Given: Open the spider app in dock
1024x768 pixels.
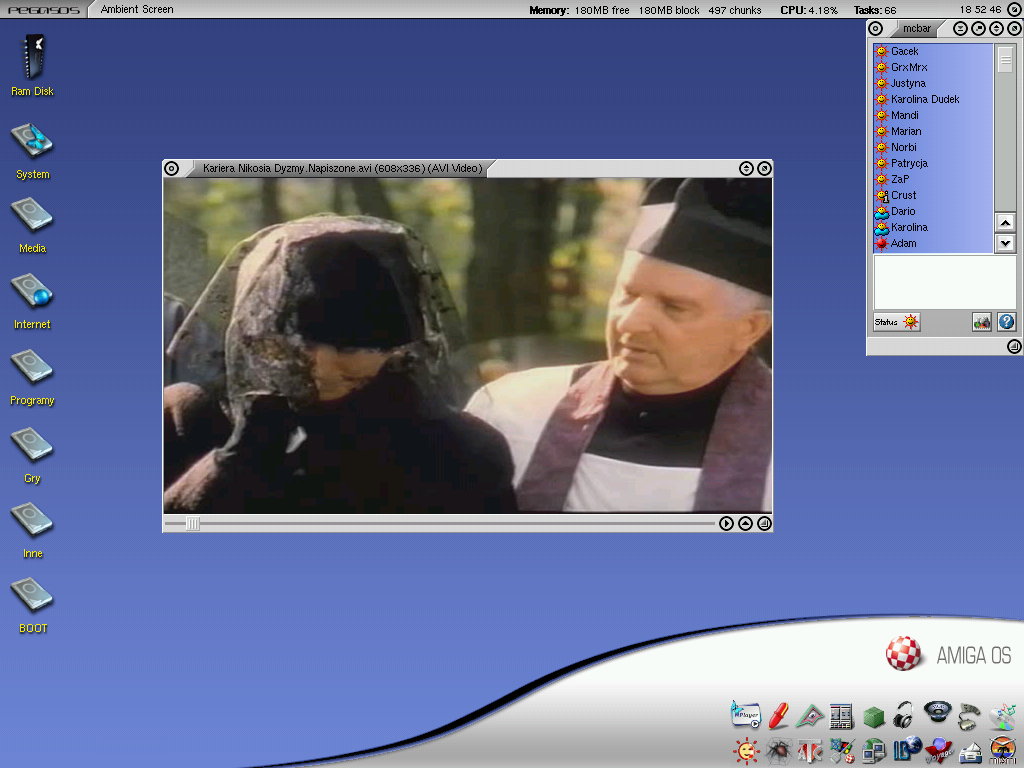Looking at the screenshot, I should point(778,752).
